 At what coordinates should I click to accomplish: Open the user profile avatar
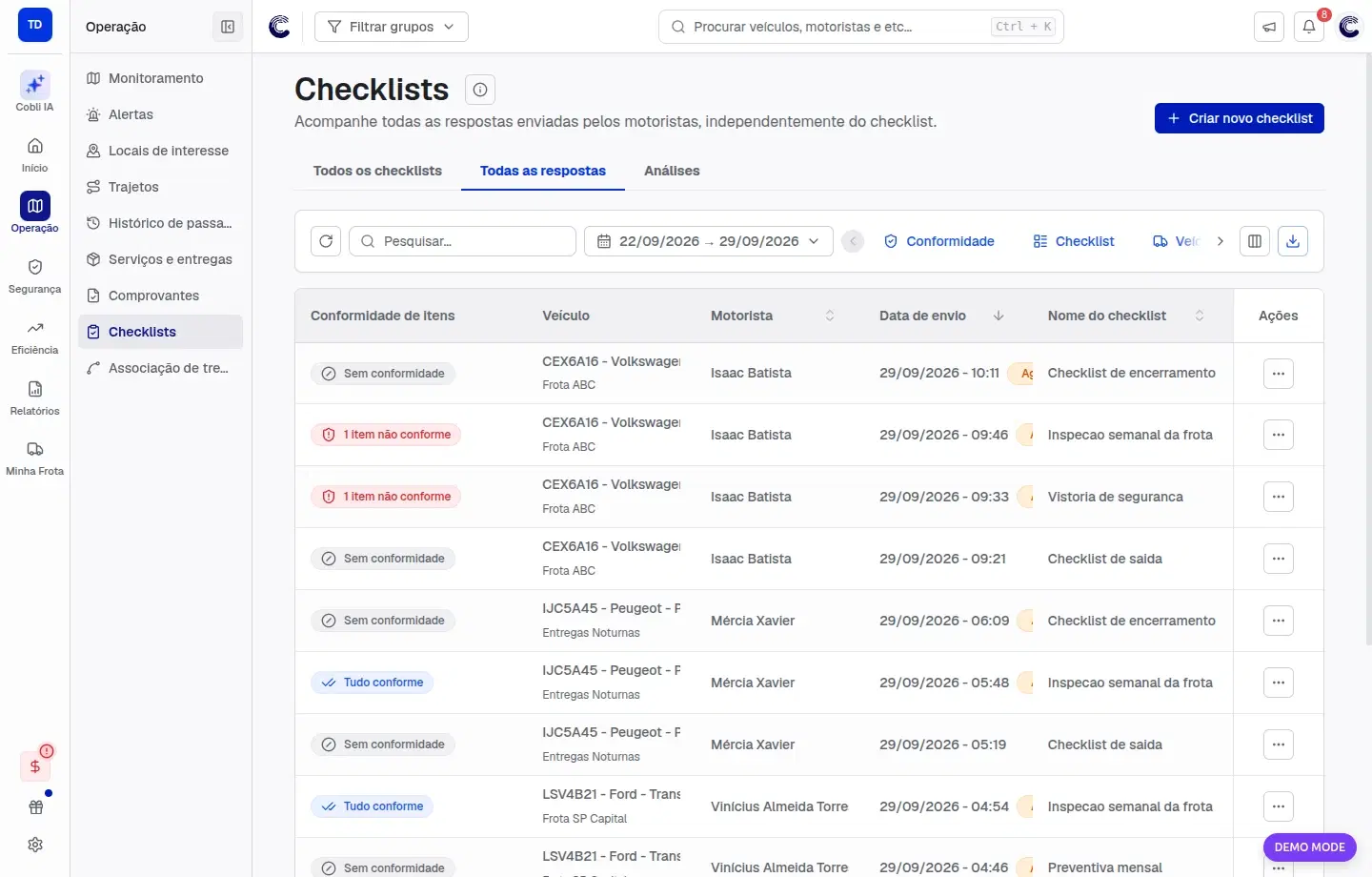click(1349, 27)
